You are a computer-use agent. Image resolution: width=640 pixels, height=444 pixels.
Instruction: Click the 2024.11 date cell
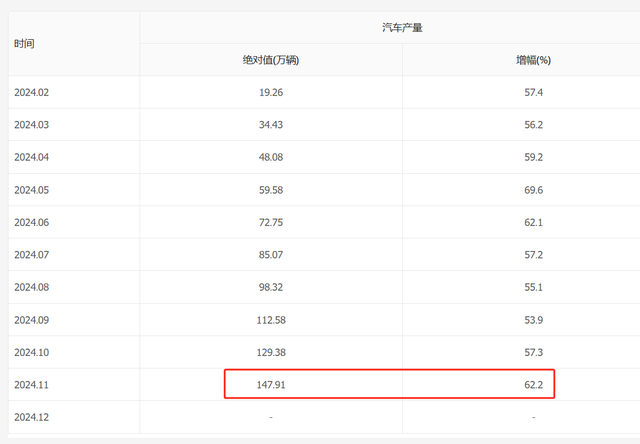pyautogui.click(x=32, y=384)
